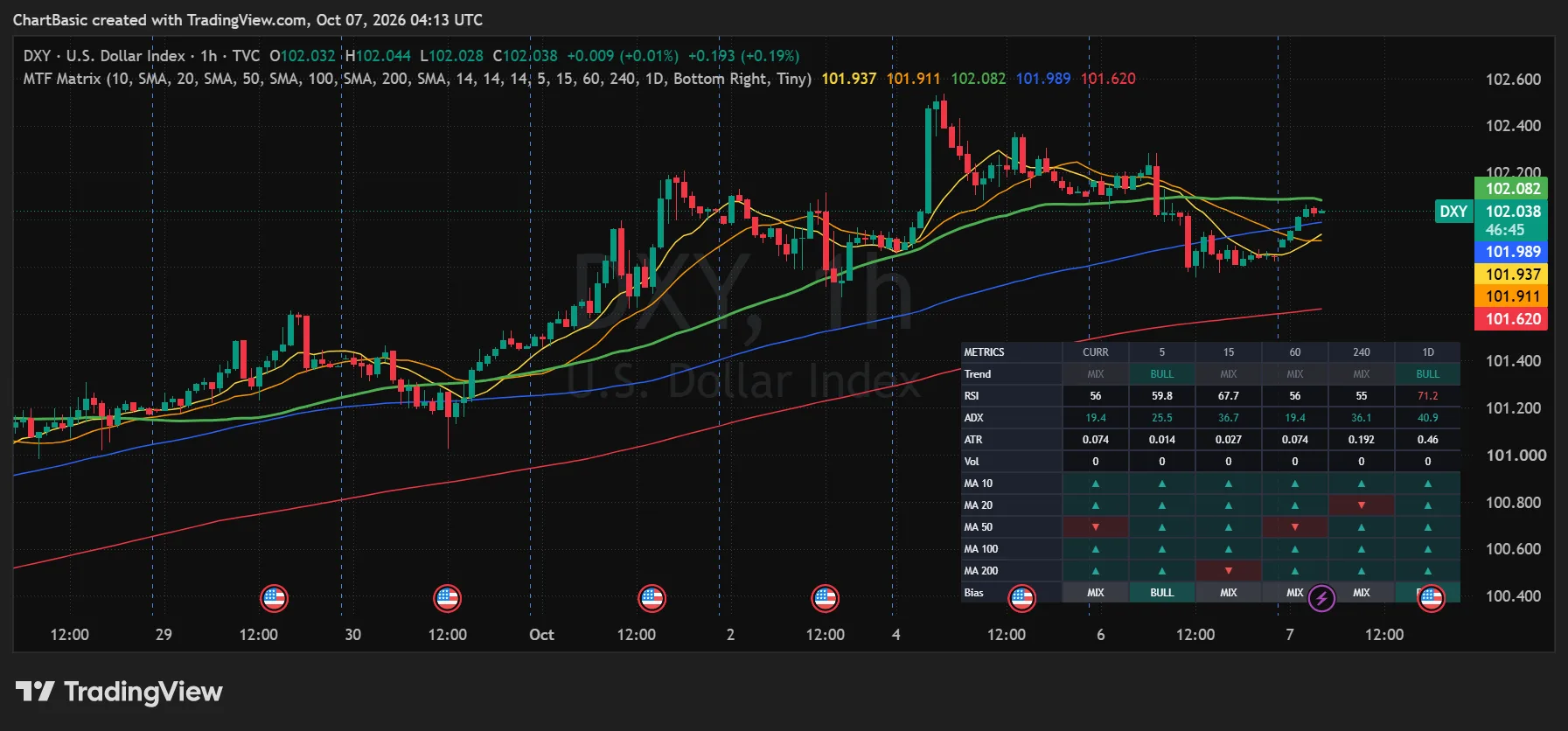1568x731 pixels.
Task: Click the MA 100 row label
Action: pyautogui.click(x=980, y=549)
